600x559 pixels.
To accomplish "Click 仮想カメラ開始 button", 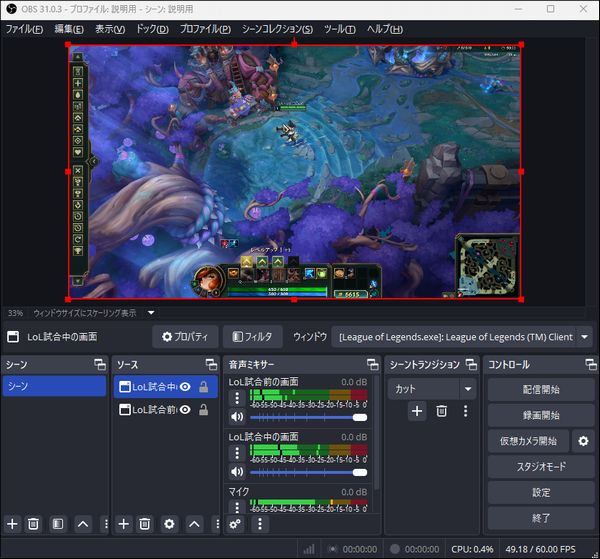I will pyautogui.click(x=528, y=441).
